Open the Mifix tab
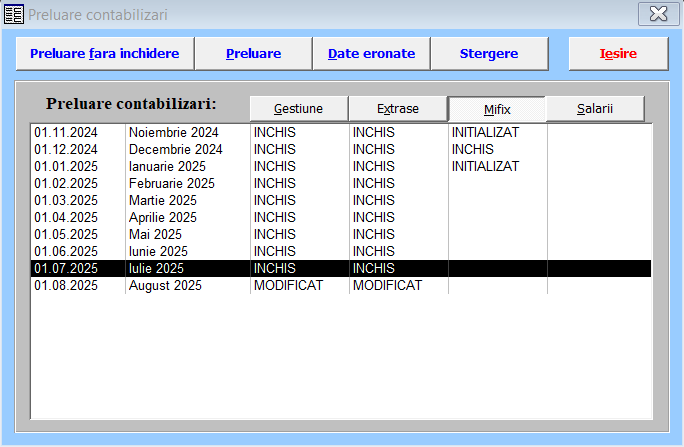This screenshot has height=447, width=684. click(x=496, y=109)
